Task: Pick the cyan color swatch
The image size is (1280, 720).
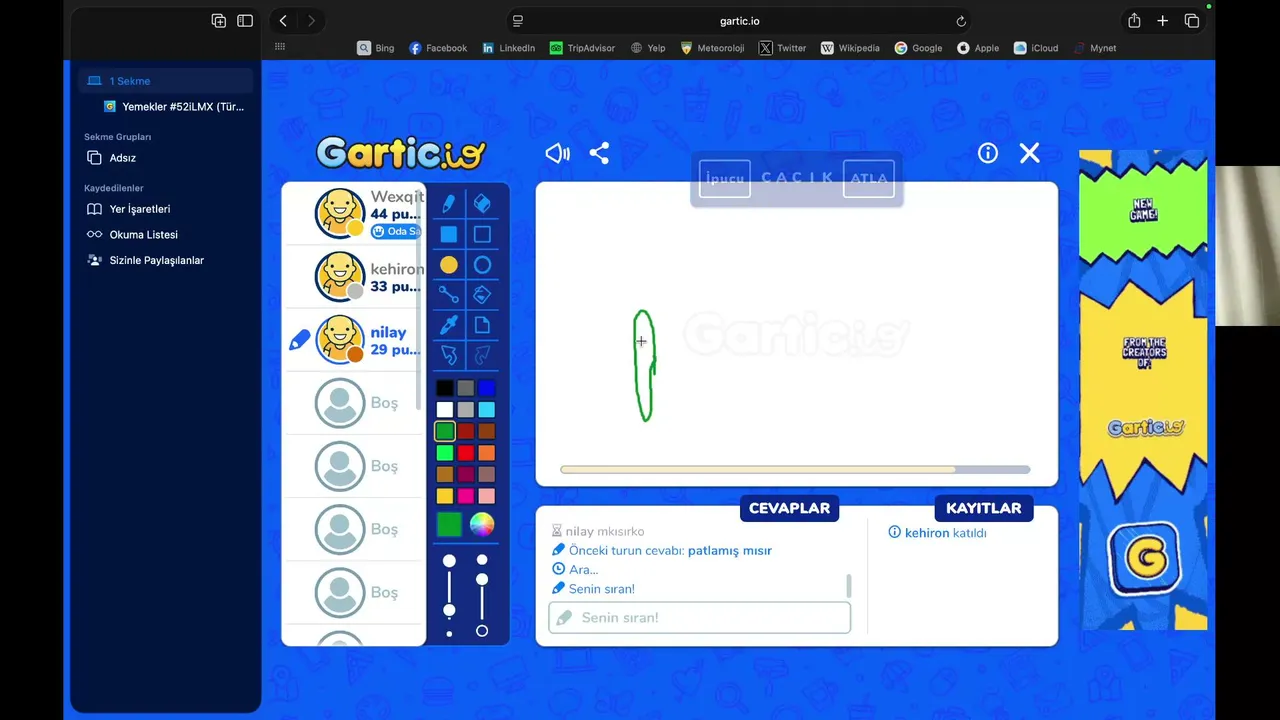Action: pyautogui.click(x=486, y=410)
